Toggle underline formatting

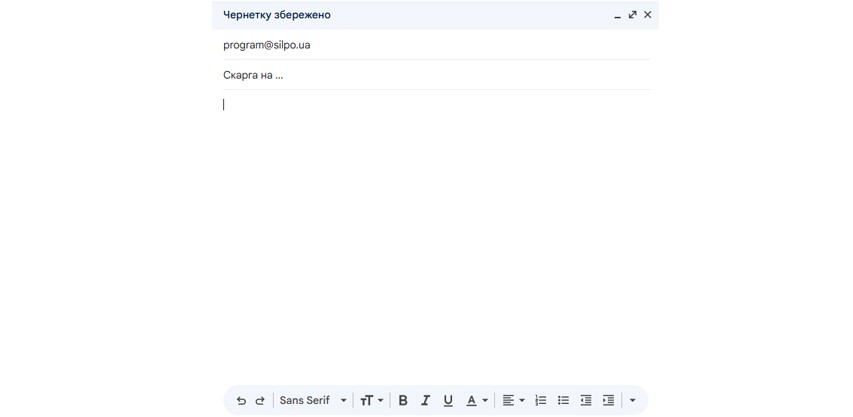click(x=448, y=401)
